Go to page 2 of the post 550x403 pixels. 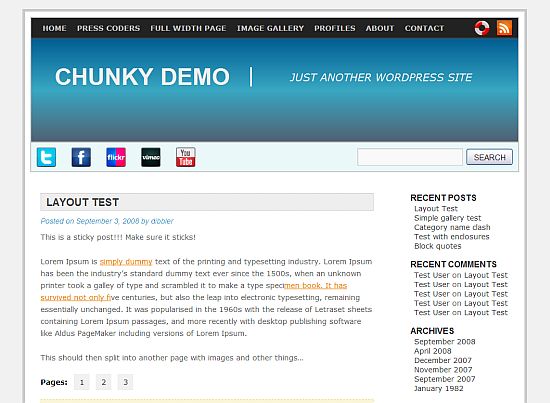[103, 382]
